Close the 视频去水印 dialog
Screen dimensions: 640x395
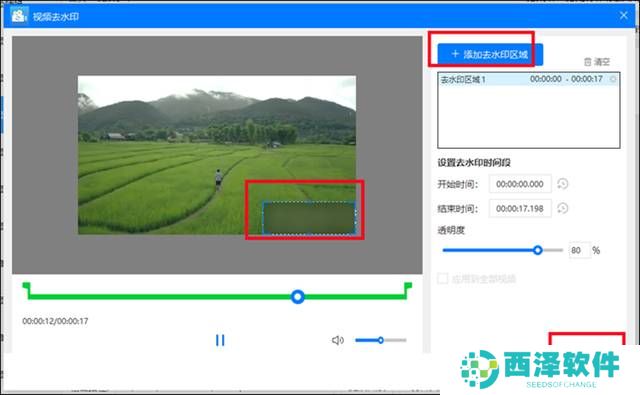coord(623,16)
